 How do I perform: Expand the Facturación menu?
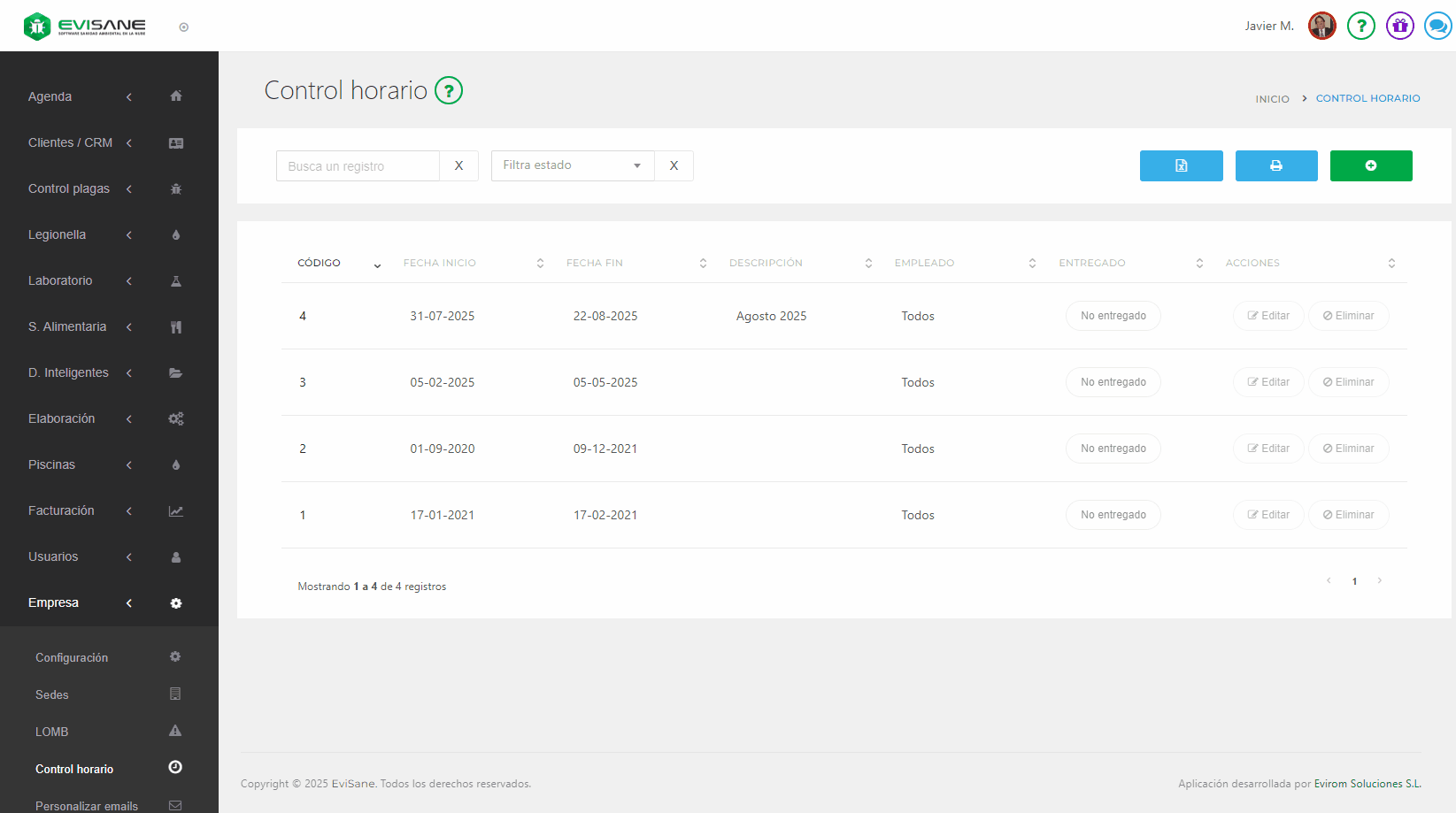pos(129,510)
